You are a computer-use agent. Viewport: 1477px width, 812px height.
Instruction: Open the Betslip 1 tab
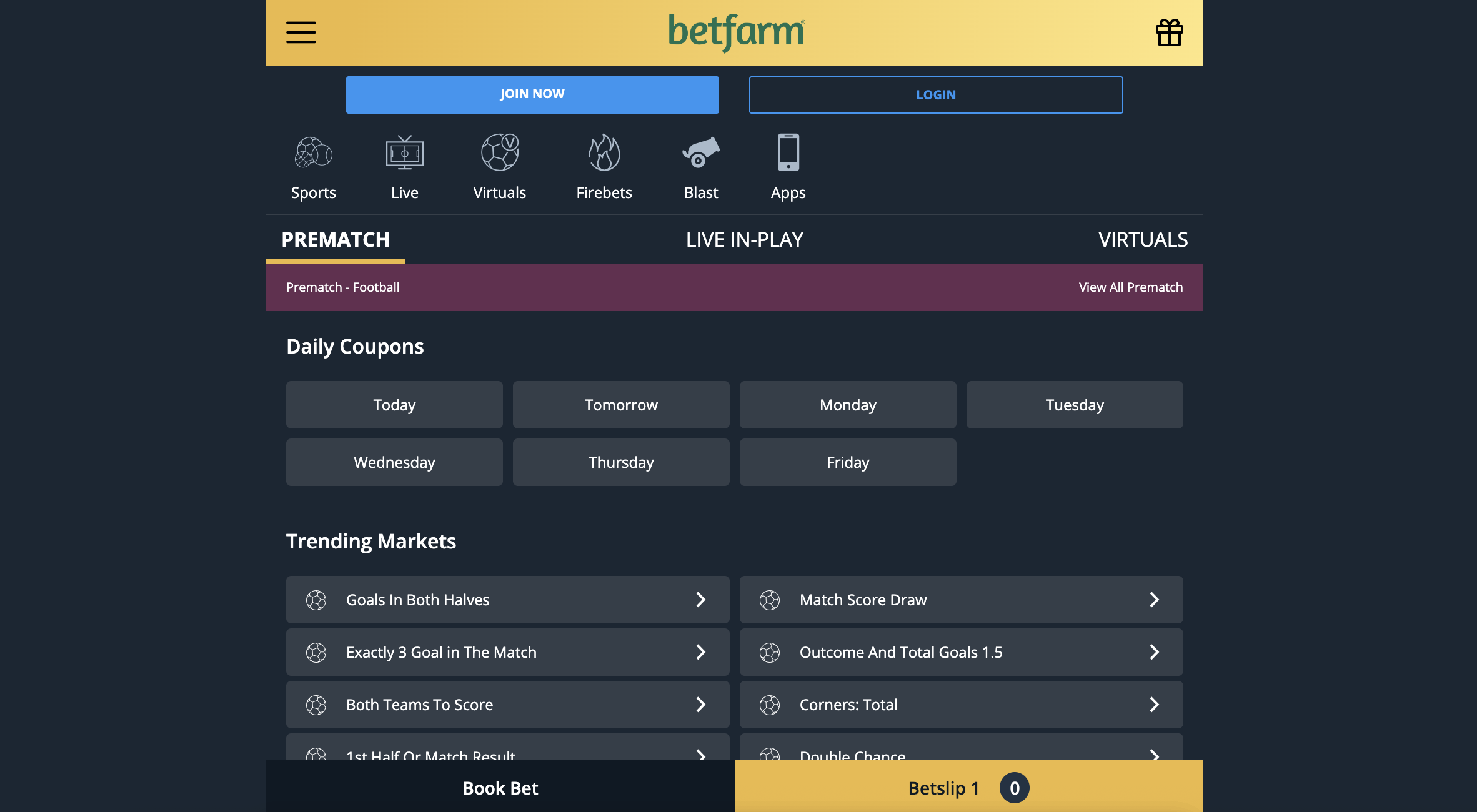tap(969, 786)
